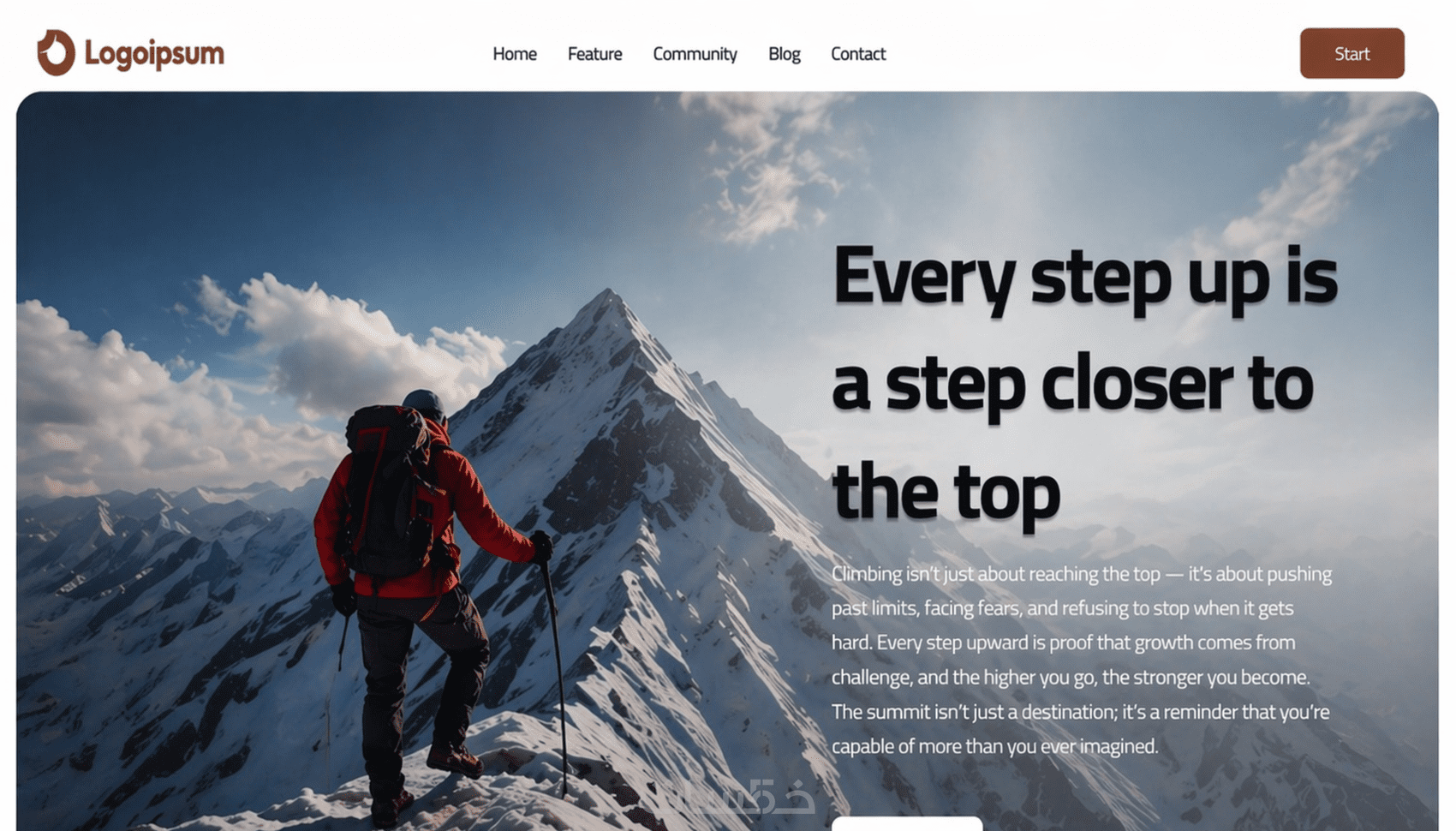The image size is (1456, 831).
Task: Click the paragraph starting "Climbing isn't just"
Action: pos(1082,660)
